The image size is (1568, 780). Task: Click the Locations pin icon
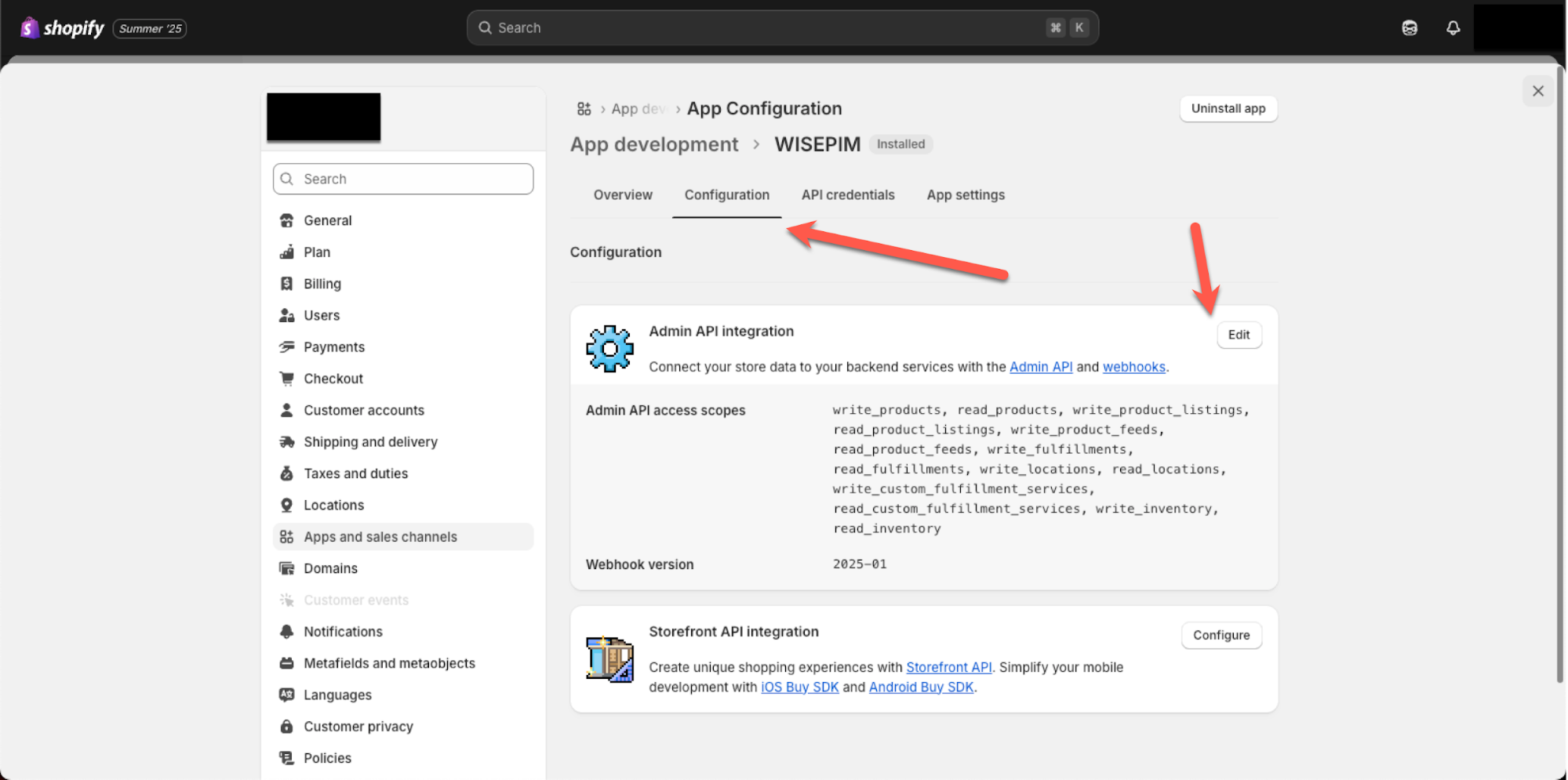click(287, 505)
